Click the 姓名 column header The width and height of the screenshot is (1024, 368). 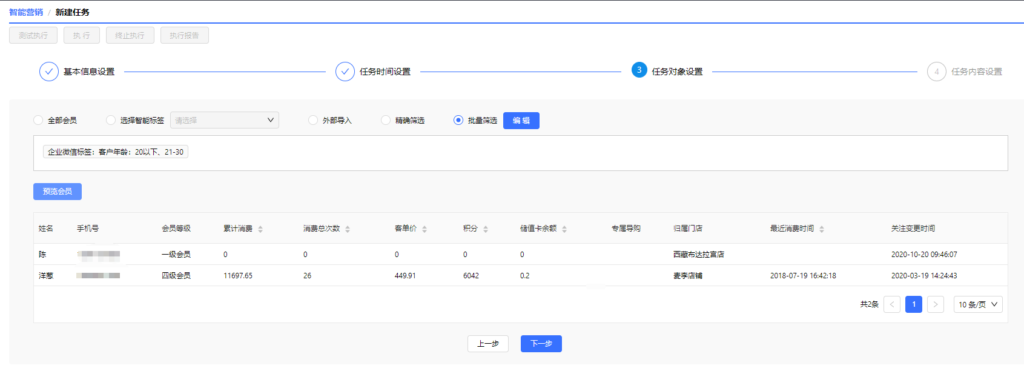[46, 229]
